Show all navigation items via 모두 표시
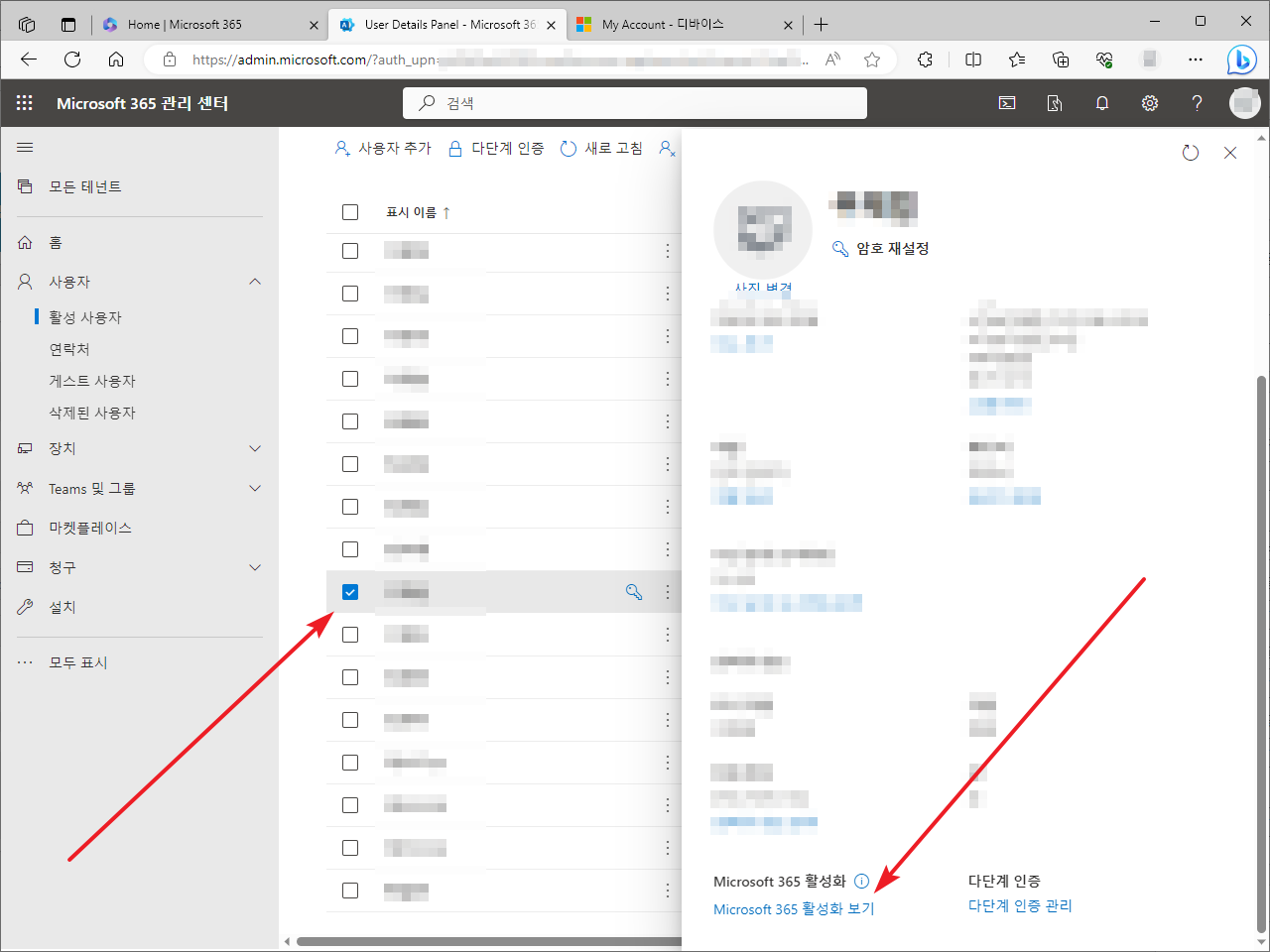 click(78, 662)
